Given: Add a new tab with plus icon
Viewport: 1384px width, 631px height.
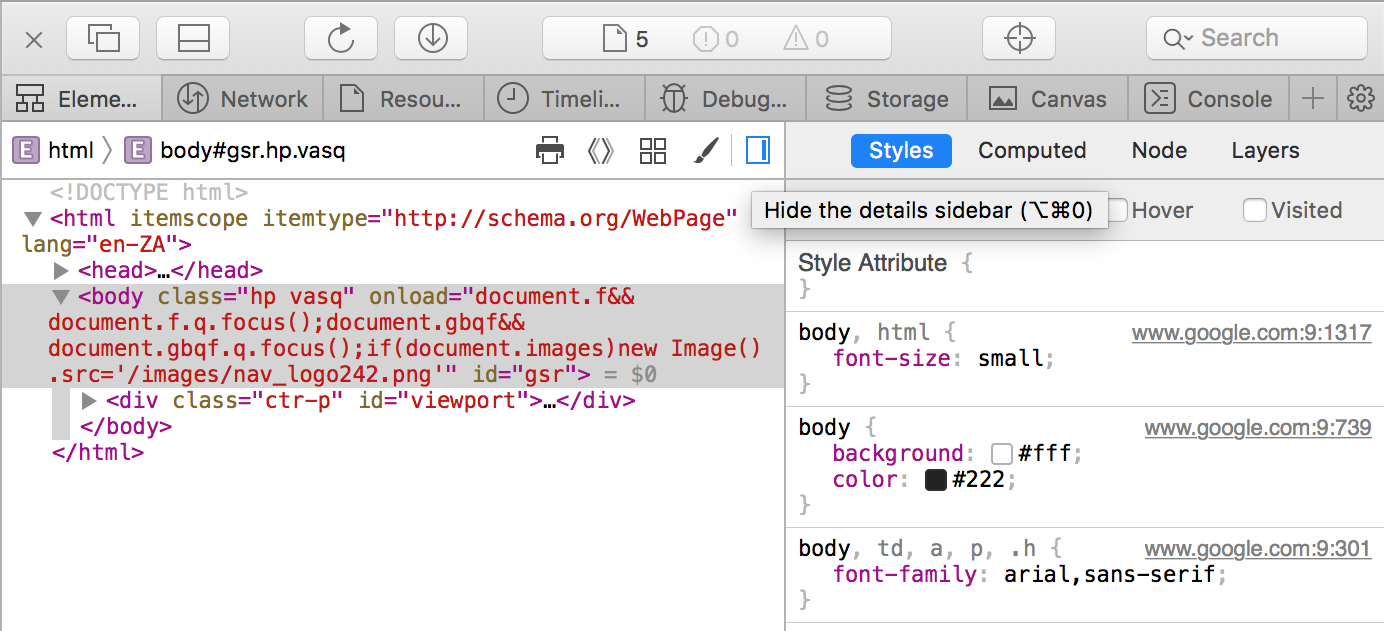Looking at the screenshot, I should (x=1312, y=99).
